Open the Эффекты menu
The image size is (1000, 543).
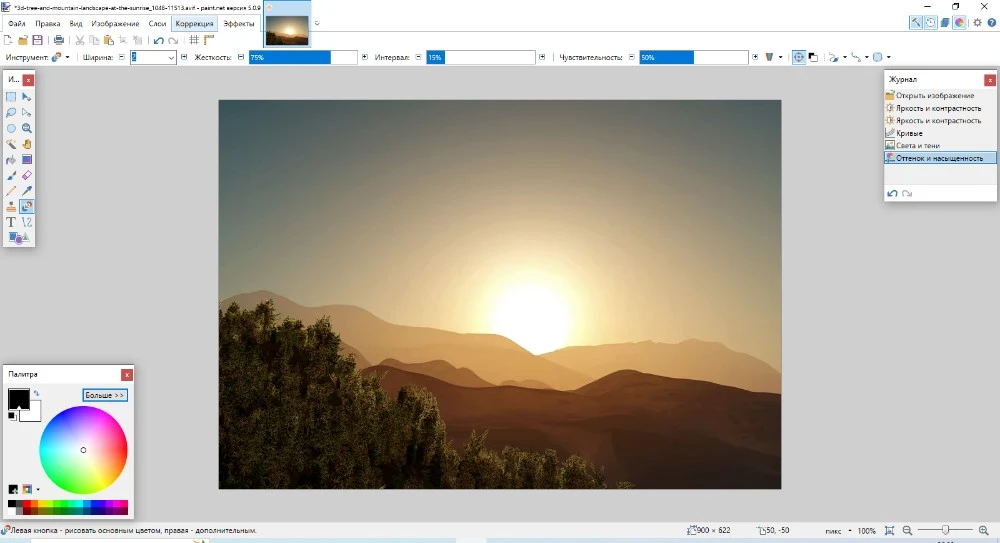click(239, 23)
